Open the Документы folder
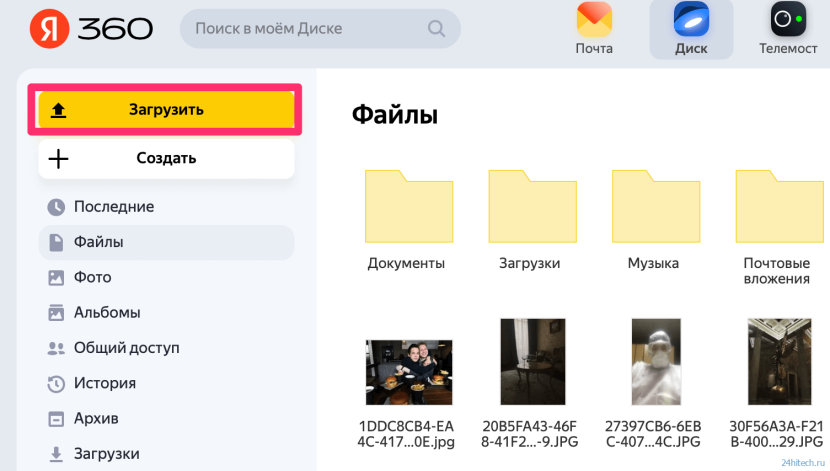The width and height of the screenshot is (830, 471). point(406,205)
